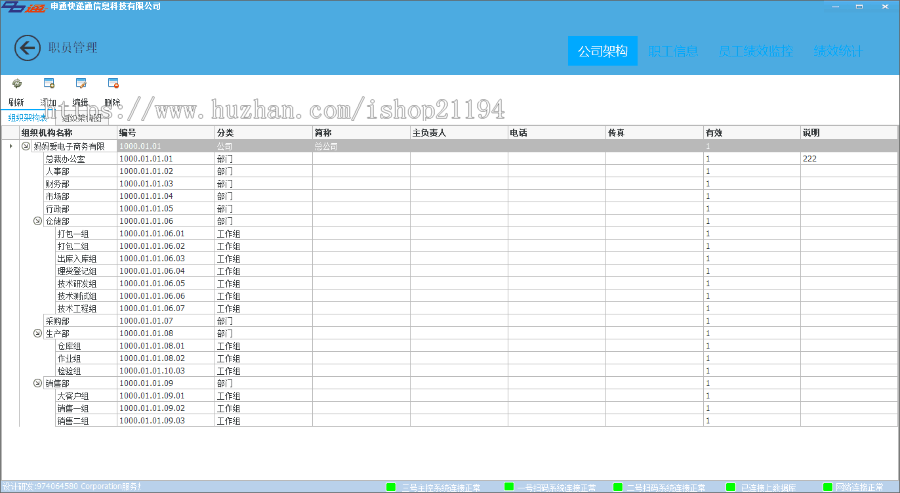Click the green 网络连接正常 indicator

click(827, 487)
